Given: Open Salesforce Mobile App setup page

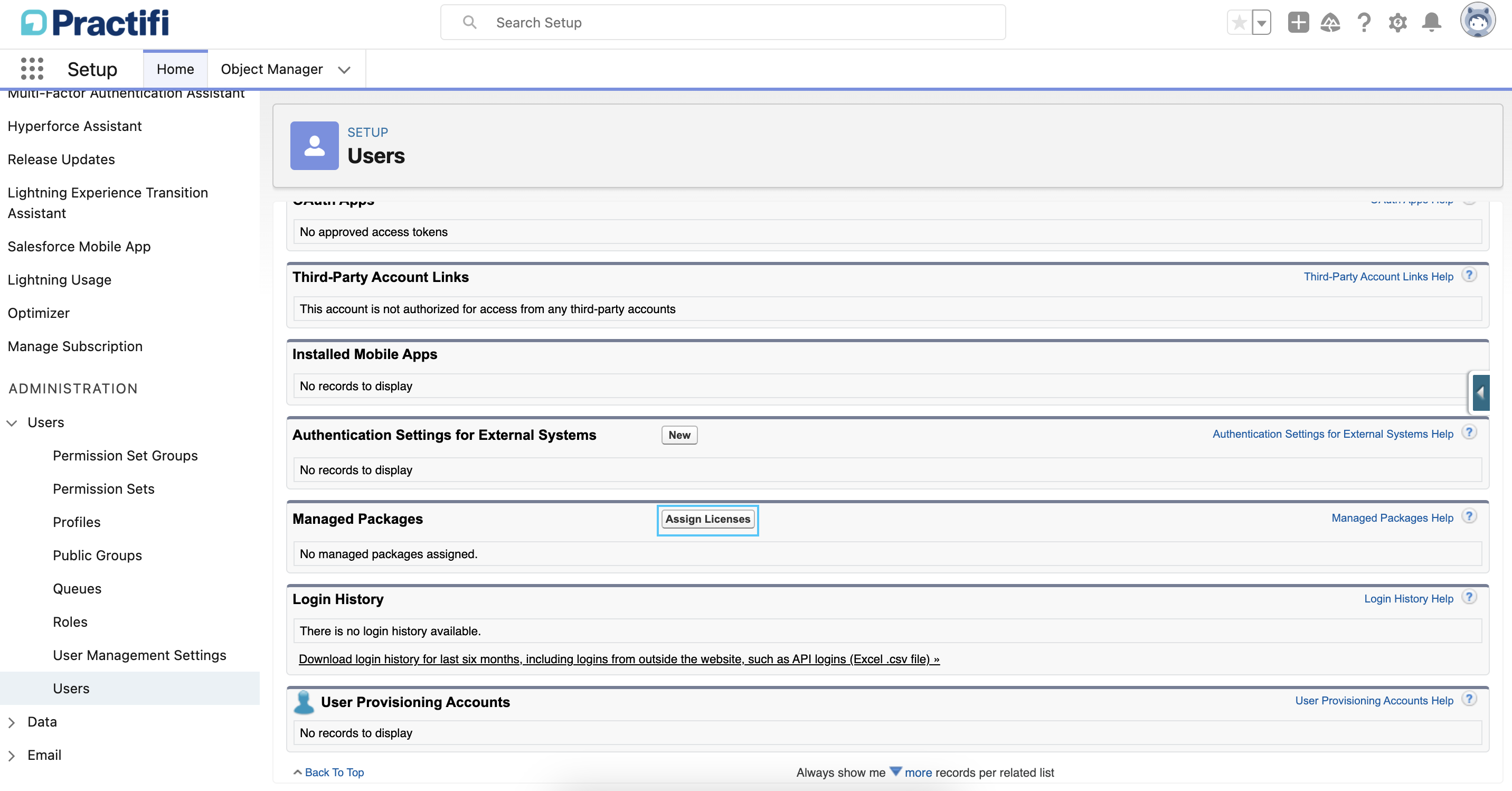Looking at the screenshot, I should click(x=79, y=247).
